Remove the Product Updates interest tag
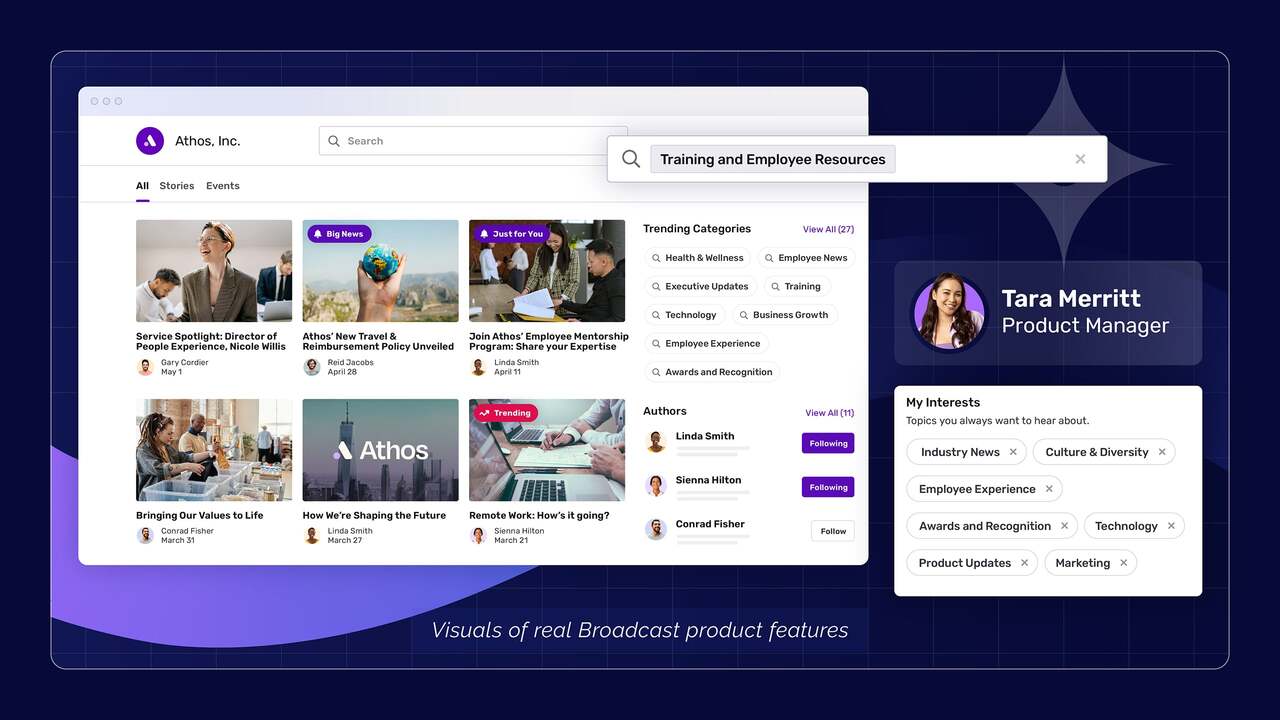The image size is (1280, 720). (x=1024, y=563)
